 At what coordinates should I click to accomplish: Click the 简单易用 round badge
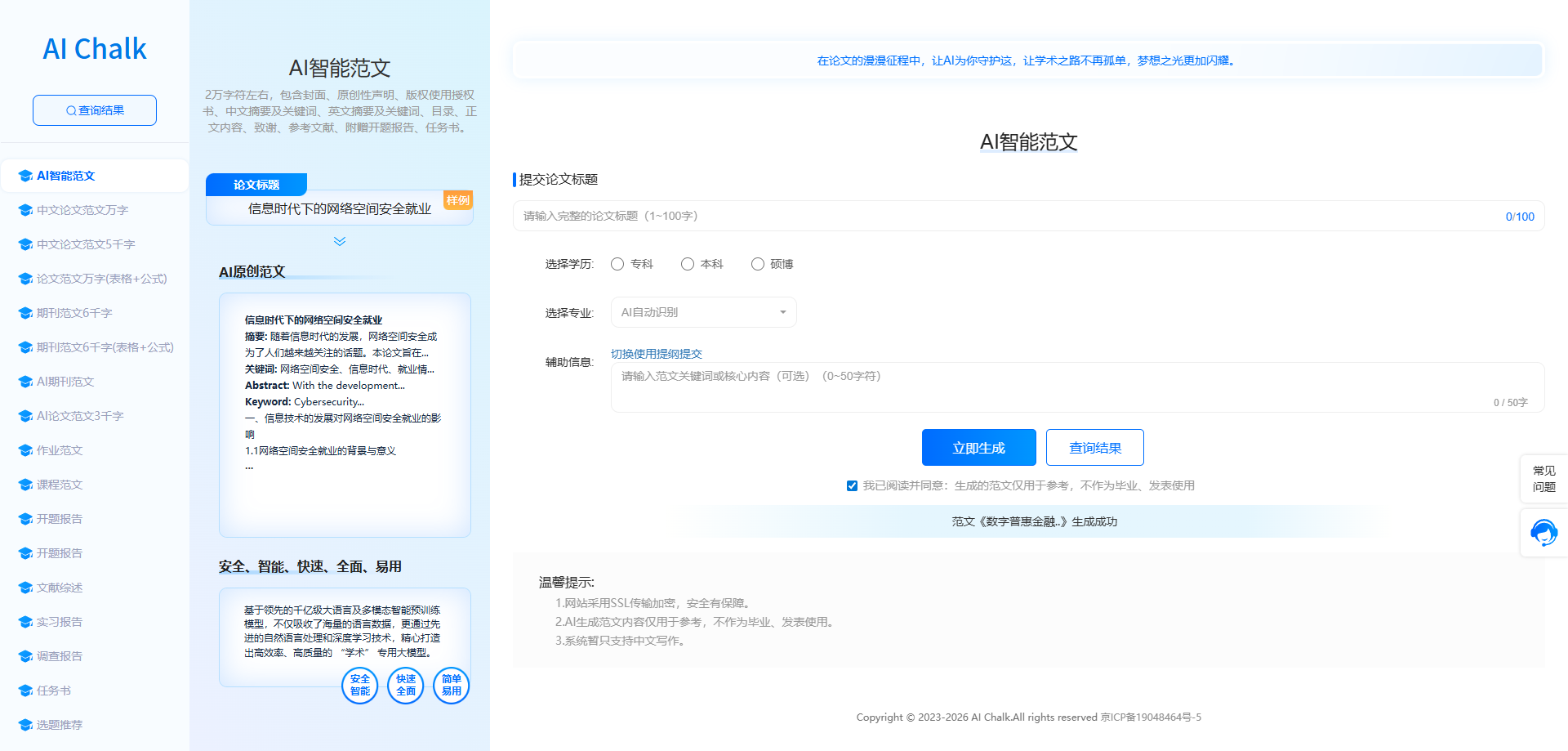[x=452, y=685]
